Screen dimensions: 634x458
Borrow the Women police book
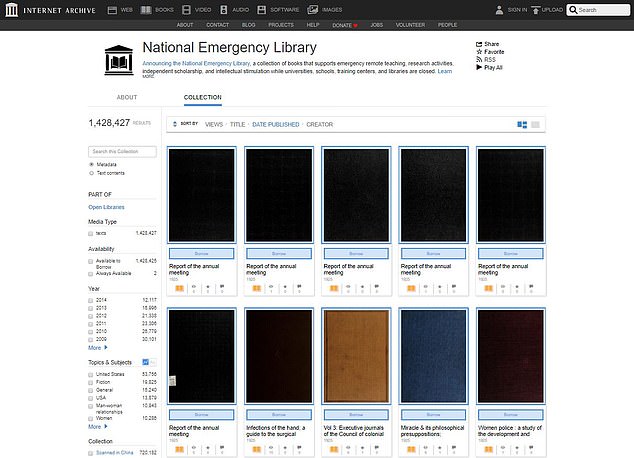[511, 415]
